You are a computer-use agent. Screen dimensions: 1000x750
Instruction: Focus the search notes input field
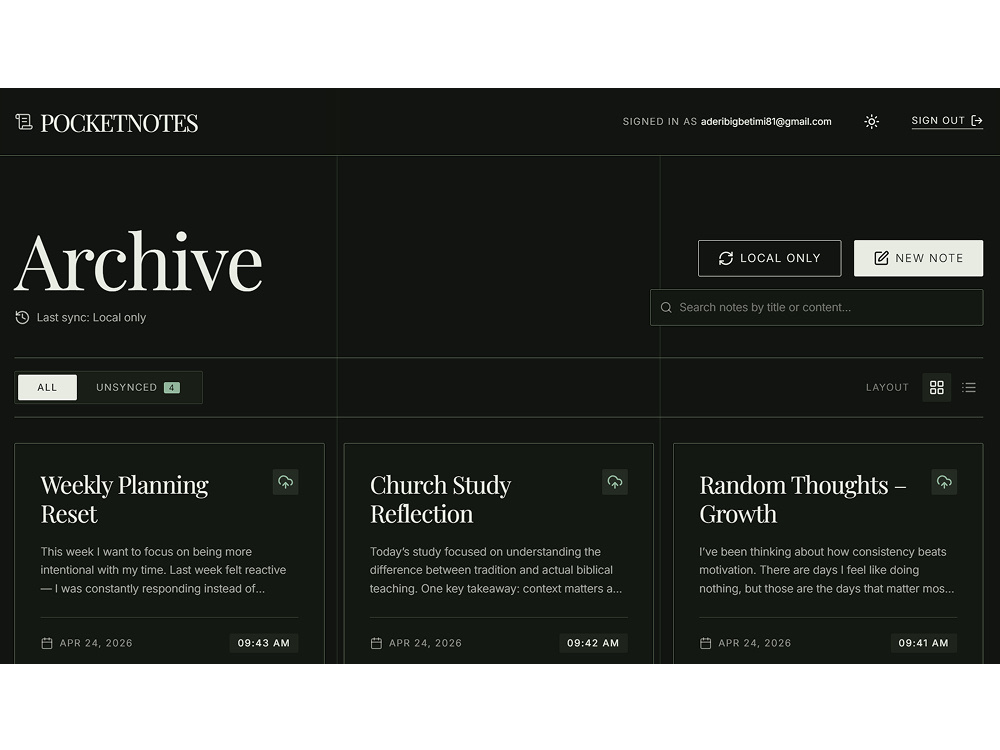[816, 307]
